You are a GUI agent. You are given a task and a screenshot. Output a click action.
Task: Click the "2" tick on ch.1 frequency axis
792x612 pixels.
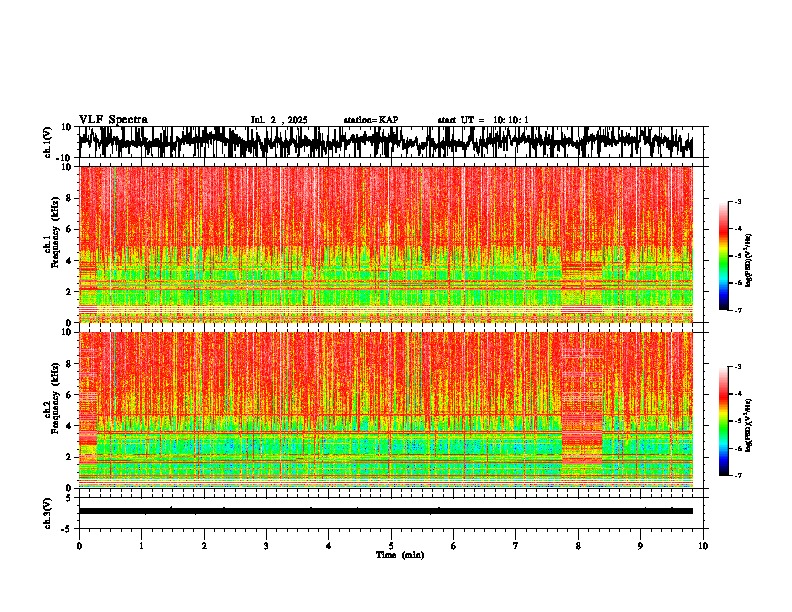[x=70, y=291]
